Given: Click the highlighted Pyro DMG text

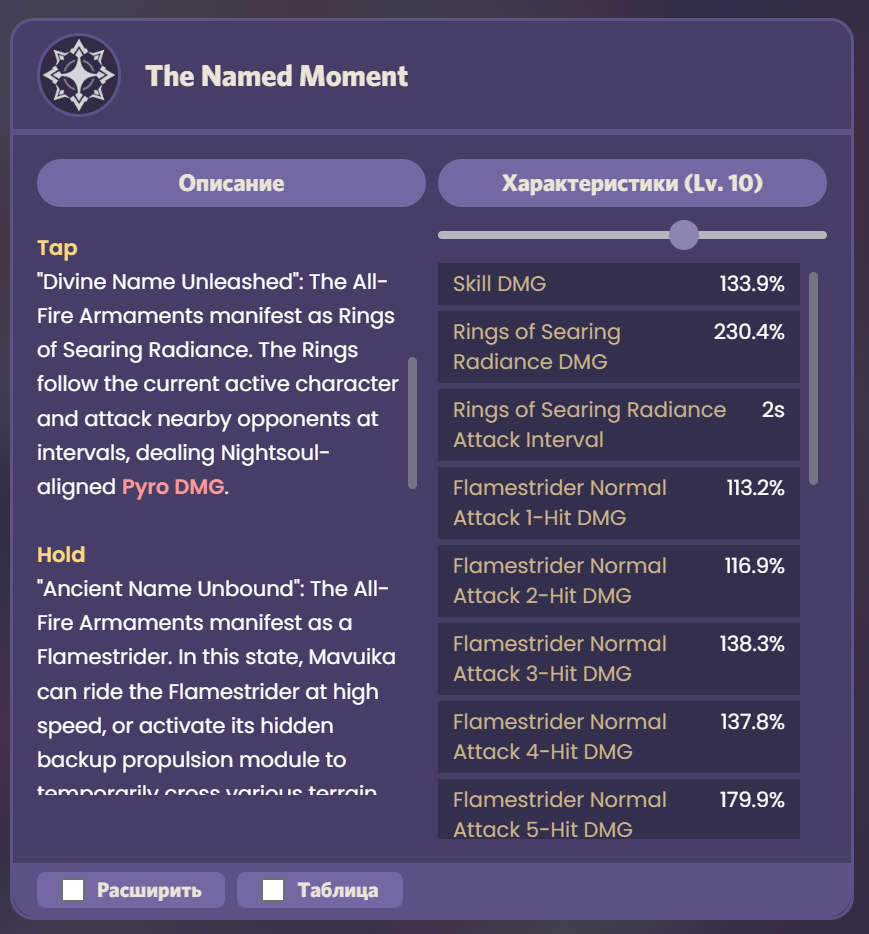Looking at the screenshot, I should click(x=173, y=488).
